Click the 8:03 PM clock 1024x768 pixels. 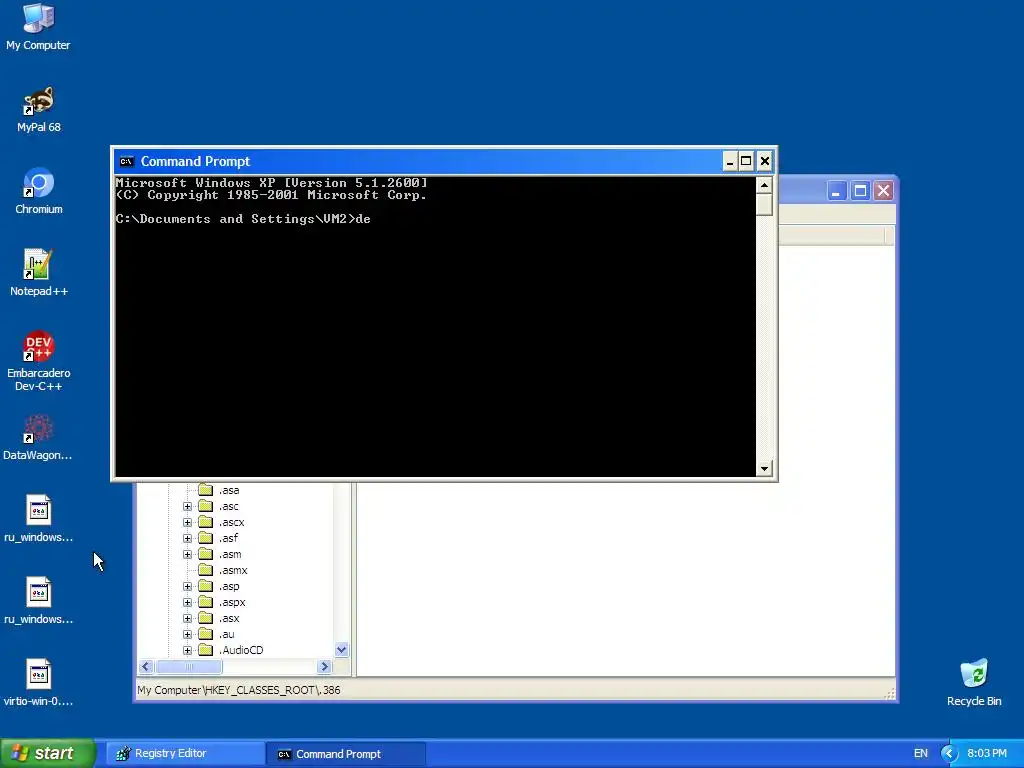click(x=987, y=754)
